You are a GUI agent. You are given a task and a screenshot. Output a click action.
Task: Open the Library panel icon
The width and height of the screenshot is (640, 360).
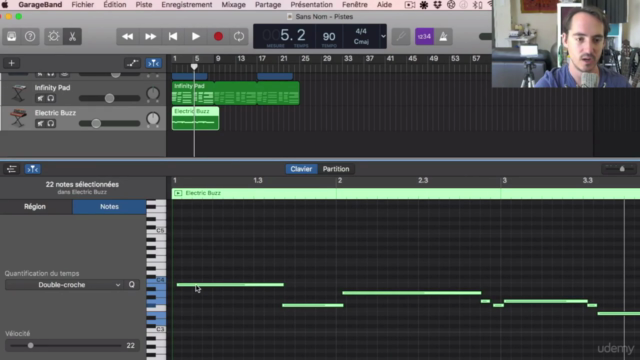point(11,36)
